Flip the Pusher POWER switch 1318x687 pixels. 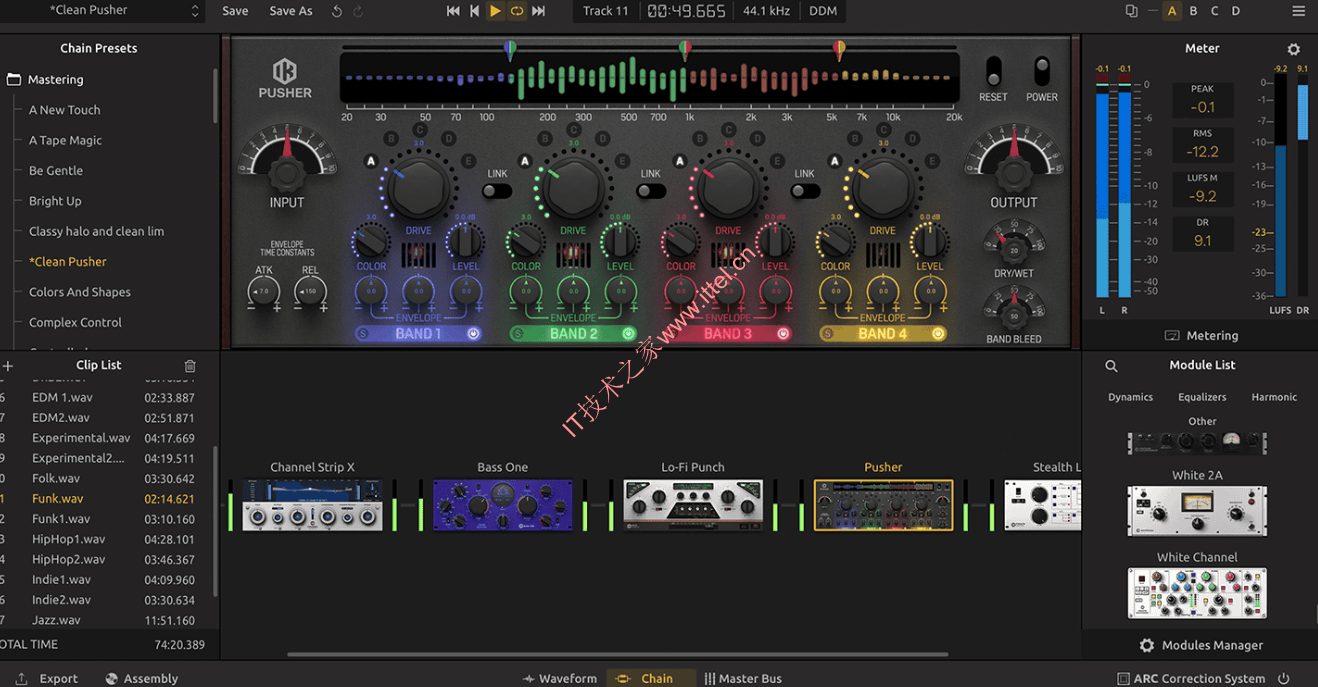(1042, 71)
